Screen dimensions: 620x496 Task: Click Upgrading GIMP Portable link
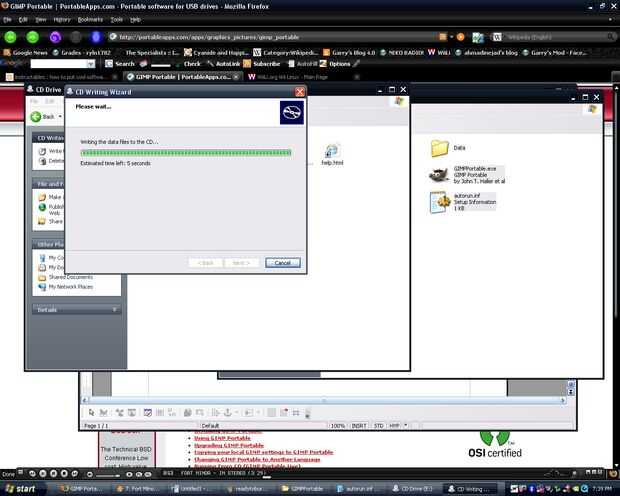[x=229, y=445]
